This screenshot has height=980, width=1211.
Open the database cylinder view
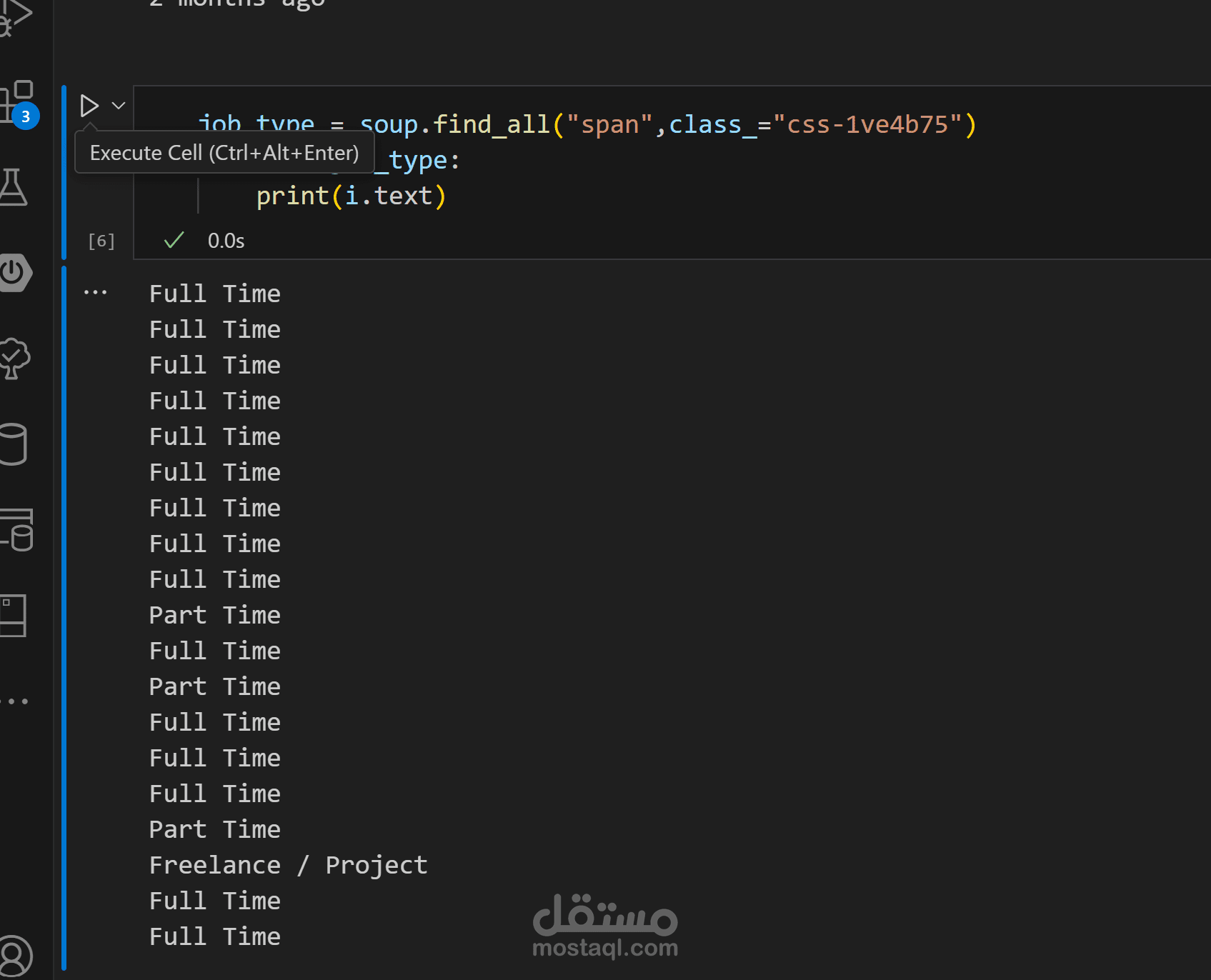pos(13,444)
